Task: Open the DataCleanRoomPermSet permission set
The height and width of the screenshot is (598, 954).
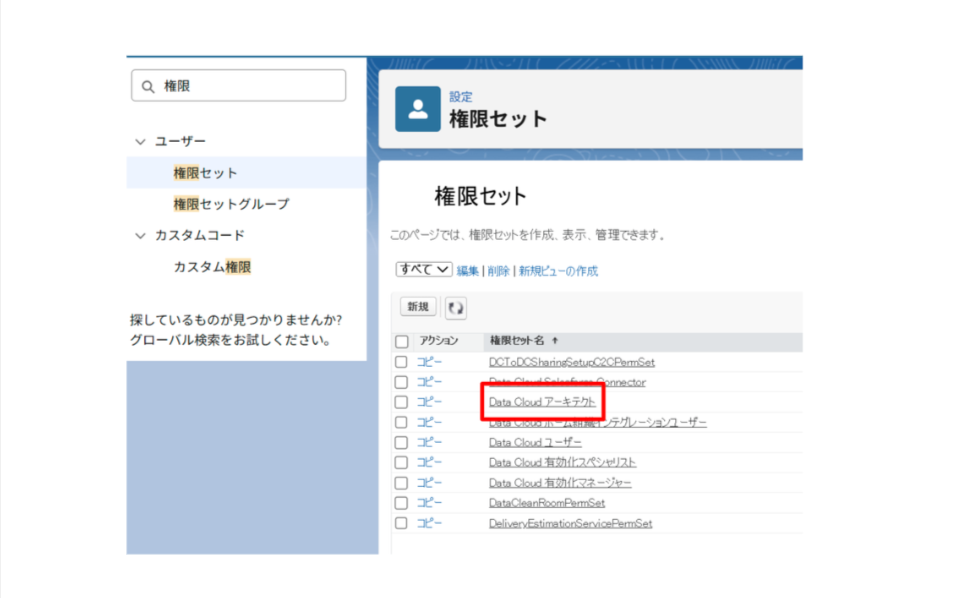Action: pos(546,503)
